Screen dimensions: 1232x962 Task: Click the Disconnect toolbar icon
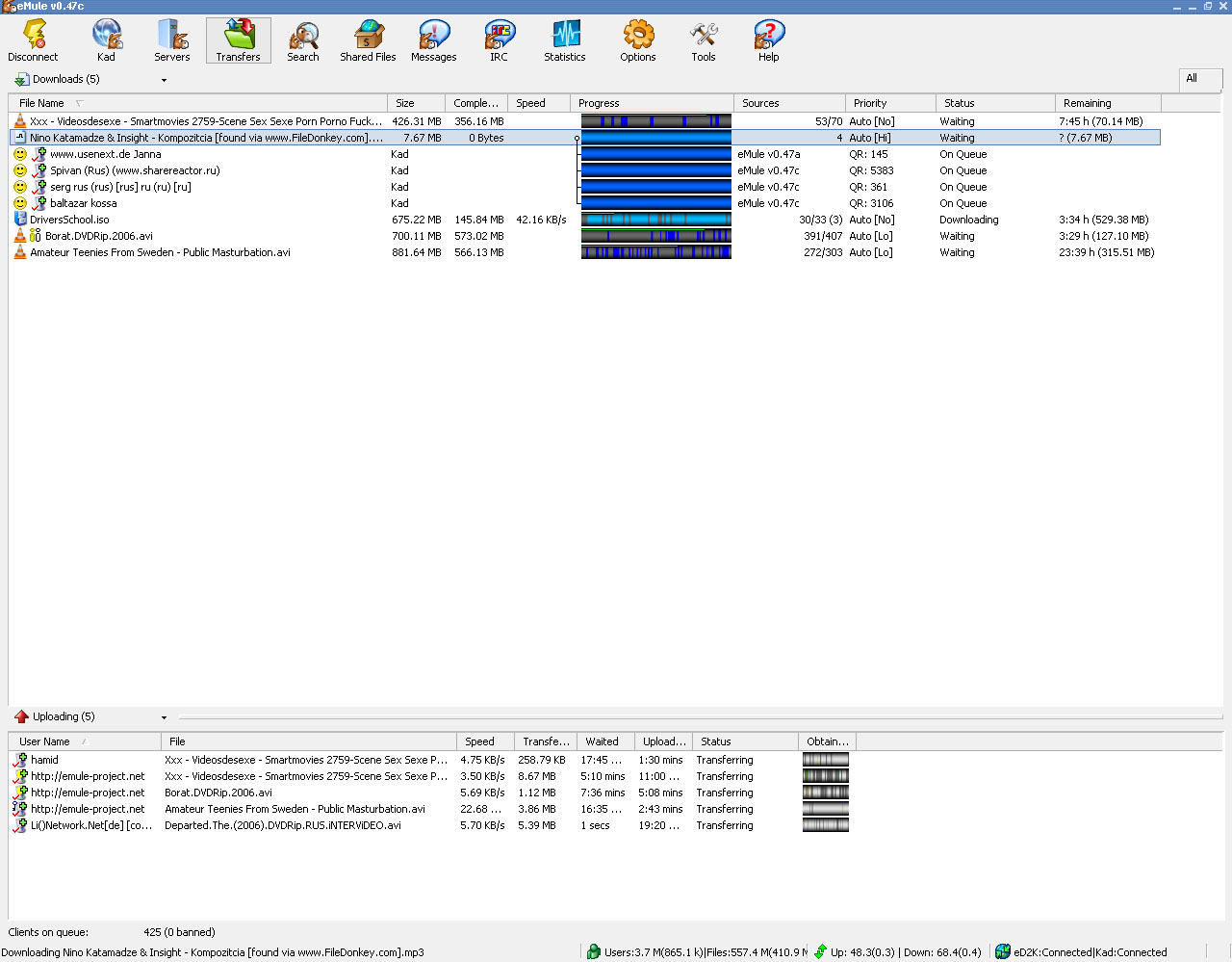[x=34, y=40]
